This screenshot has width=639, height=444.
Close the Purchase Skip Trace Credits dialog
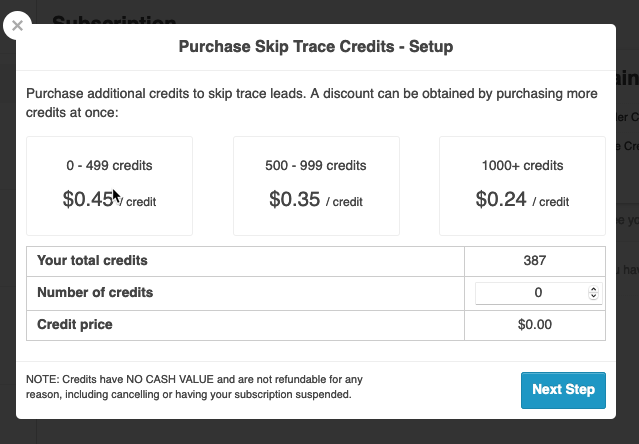(x=17, y=25)
